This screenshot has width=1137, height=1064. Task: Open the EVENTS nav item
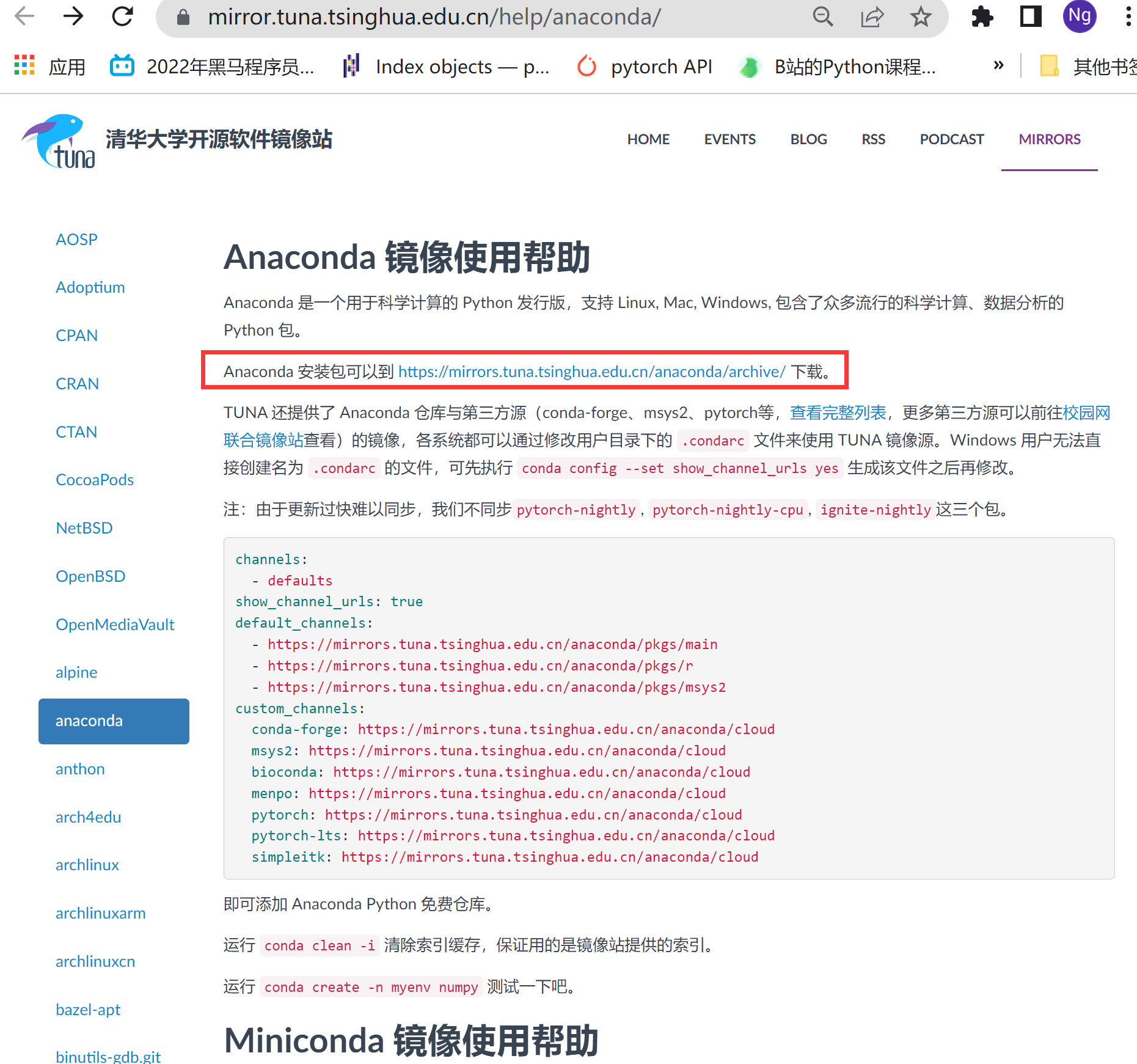pos(730,139)
